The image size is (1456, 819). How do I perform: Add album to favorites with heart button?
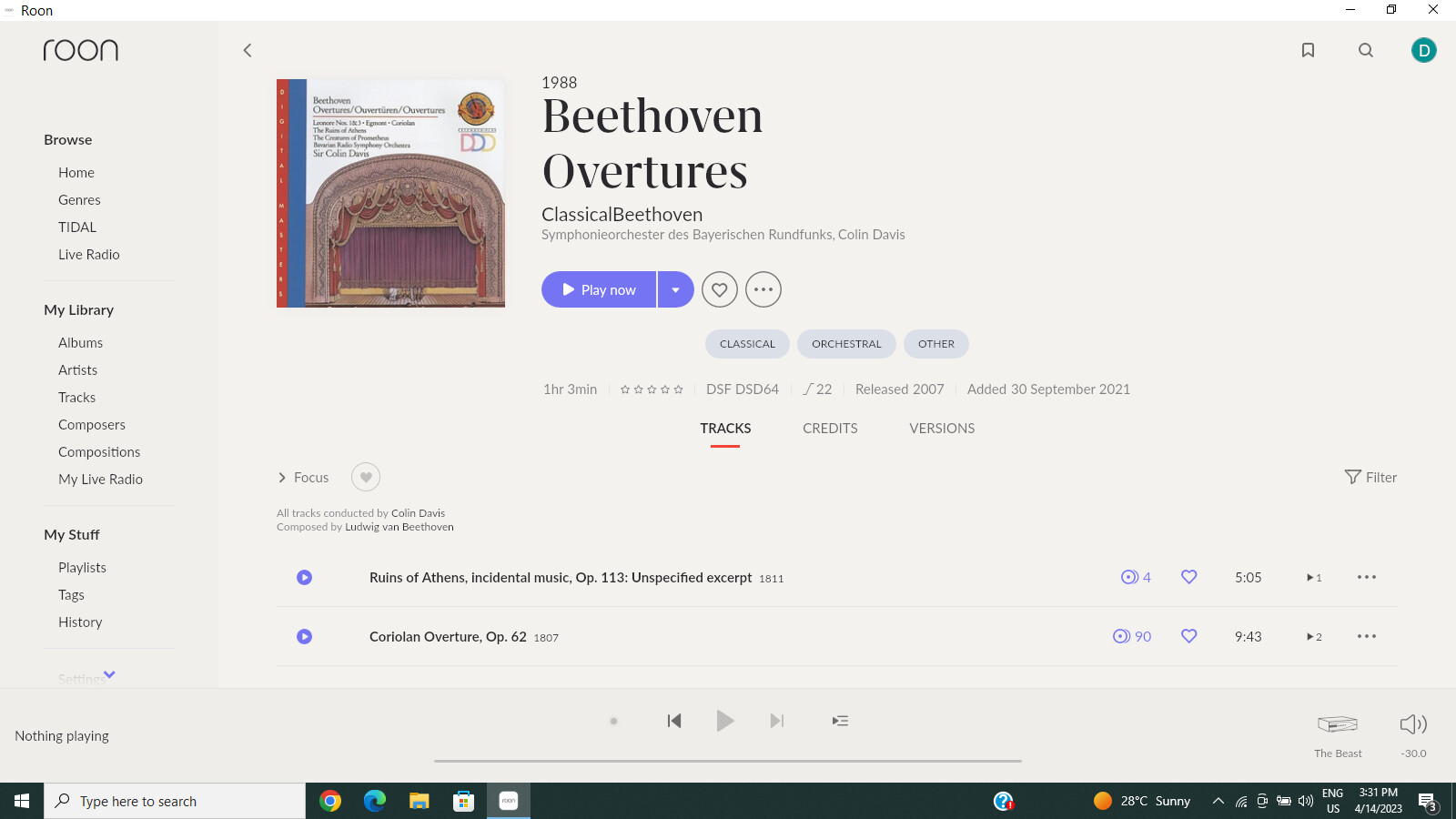(719, 289)
